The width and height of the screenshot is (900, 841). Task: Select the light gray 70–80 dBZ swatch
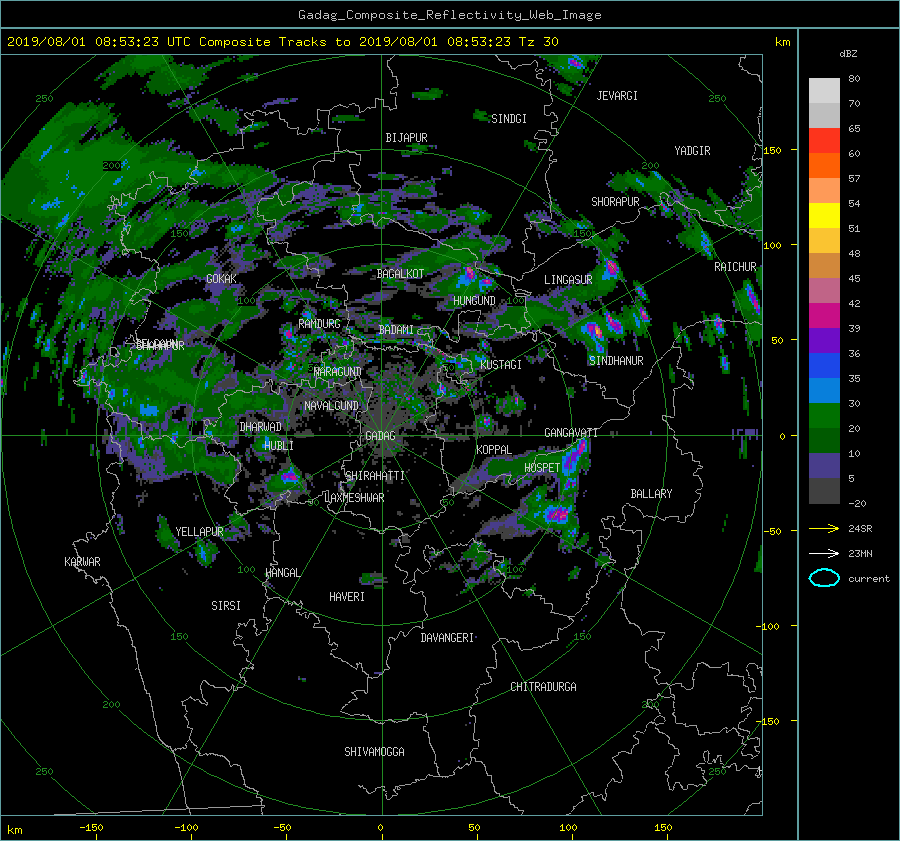click(824, 91)
